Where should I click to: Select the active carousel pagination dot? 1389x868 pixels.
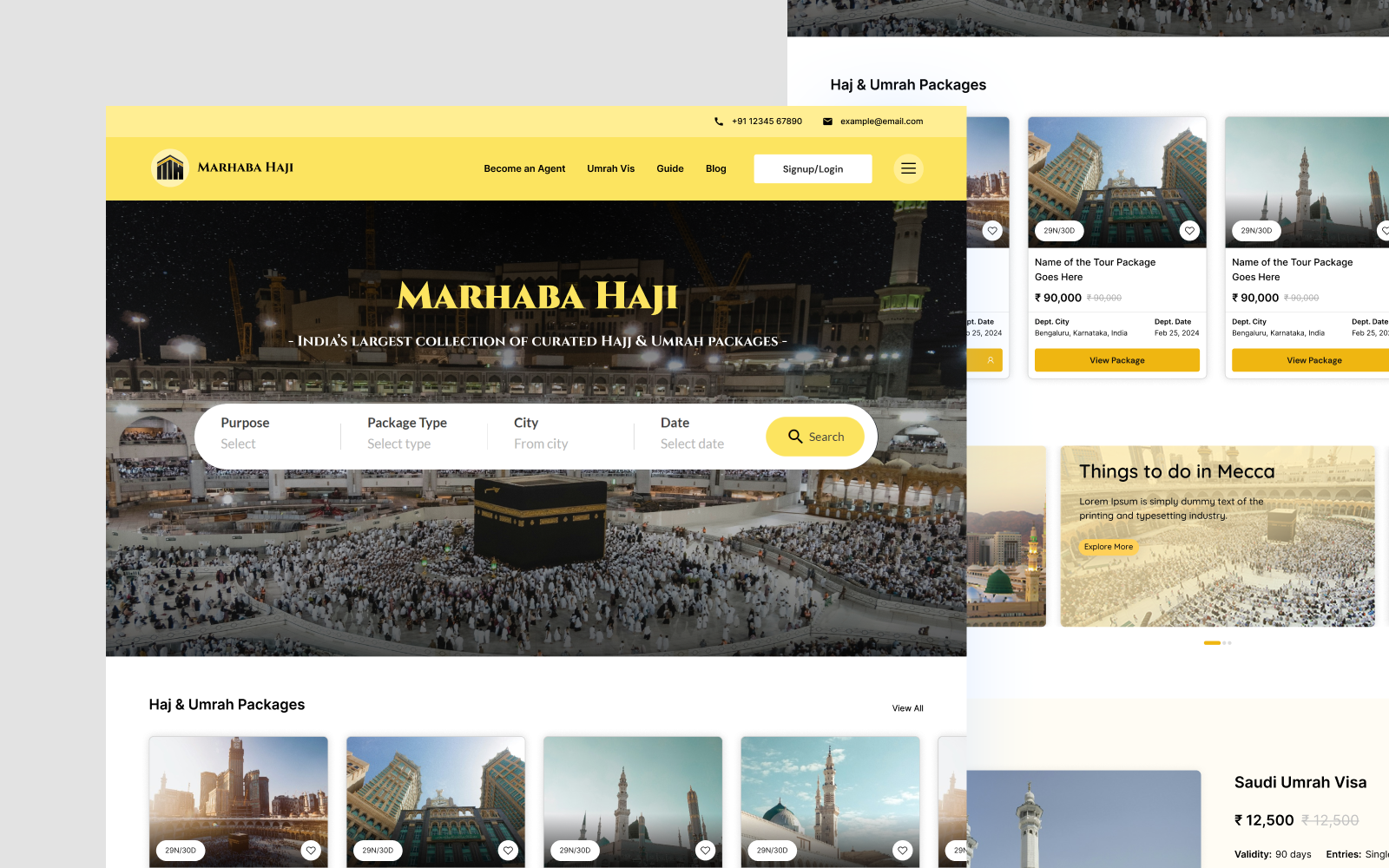click(1210, 642)
